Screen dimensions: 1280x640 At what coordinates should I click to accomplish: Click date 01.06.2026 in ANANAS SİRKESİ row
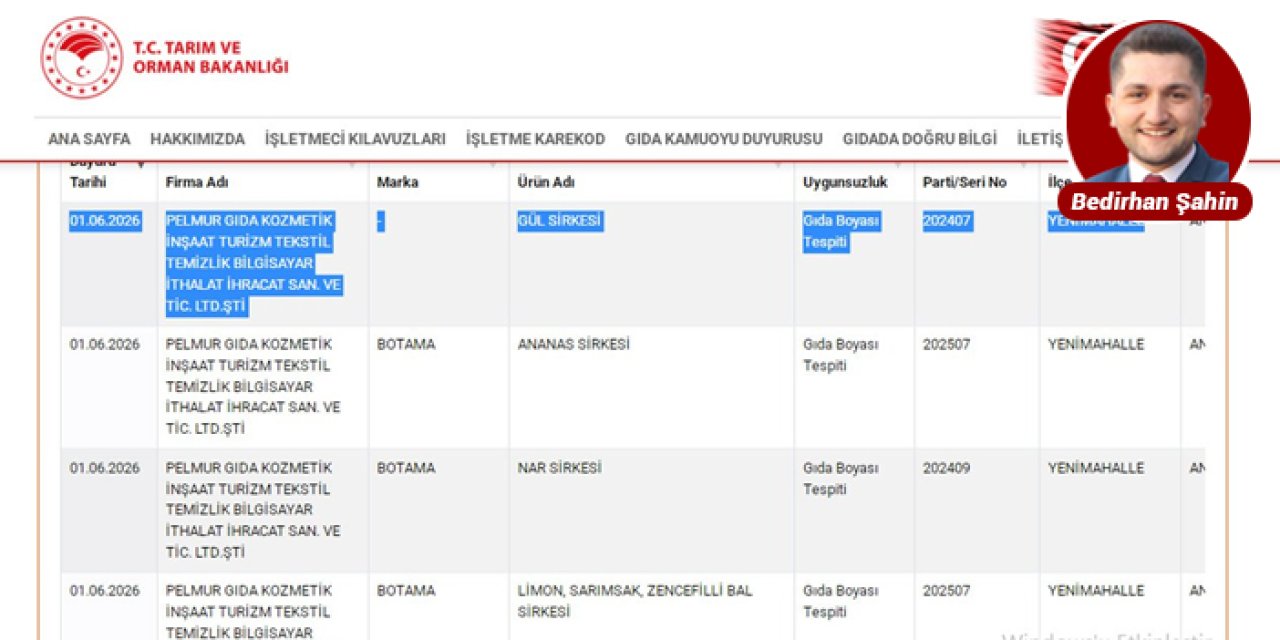[x=105, y=344]
